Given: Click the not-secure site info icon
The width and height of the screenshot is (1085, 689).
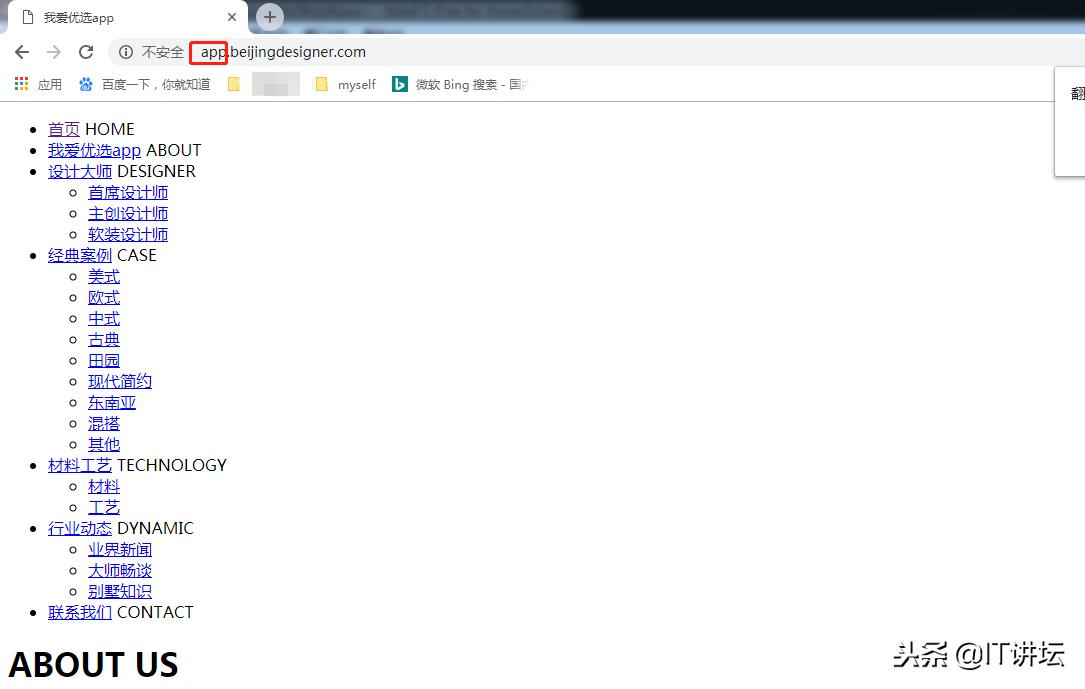Looking at the screenshot, I should (x=126, y=52).
